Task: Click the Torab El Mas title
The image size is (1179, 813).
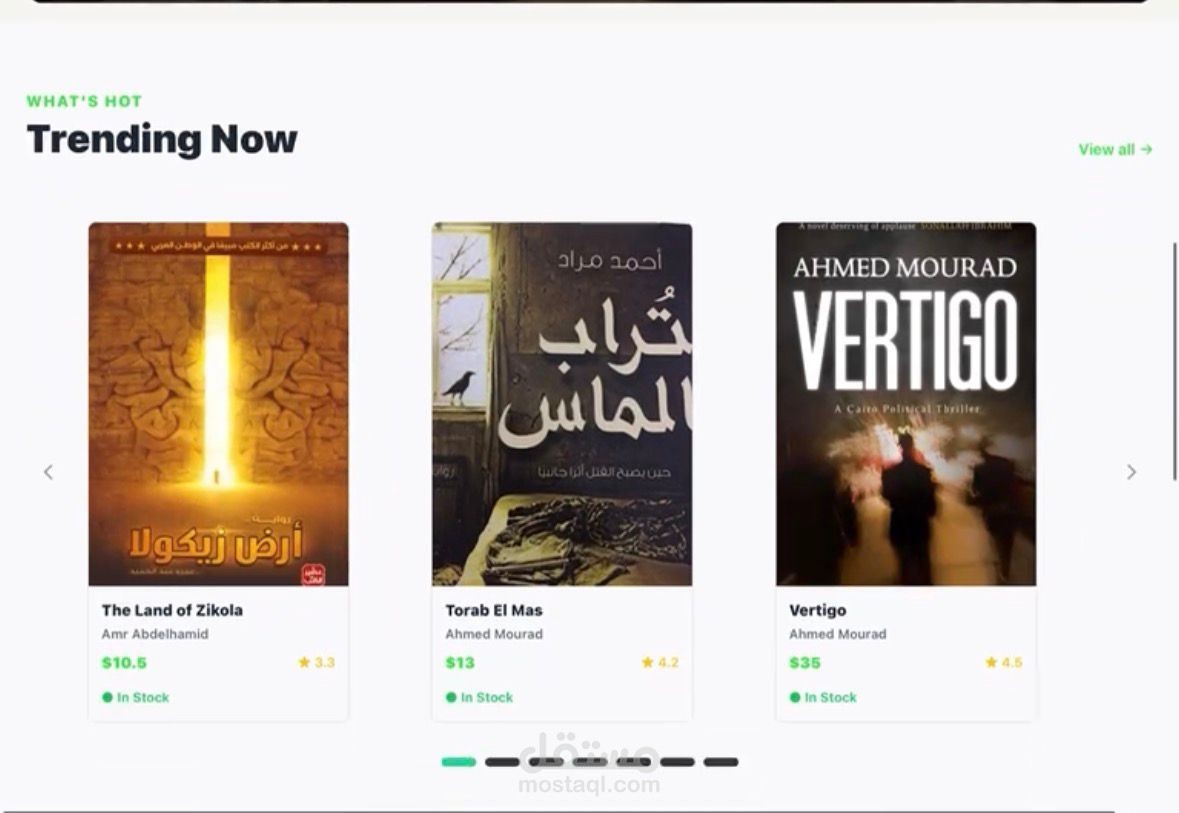Action: tap(494, 610)
